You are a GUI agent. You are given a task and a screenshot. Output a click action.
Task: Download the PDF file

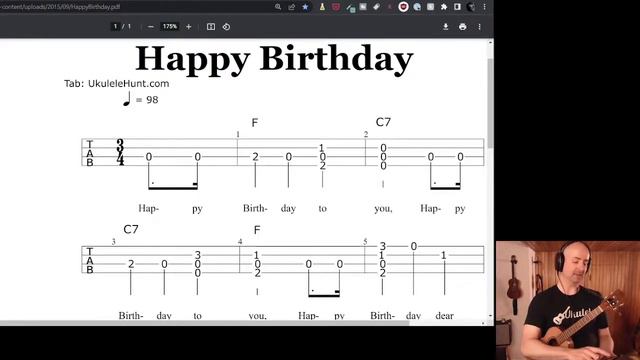446,27
